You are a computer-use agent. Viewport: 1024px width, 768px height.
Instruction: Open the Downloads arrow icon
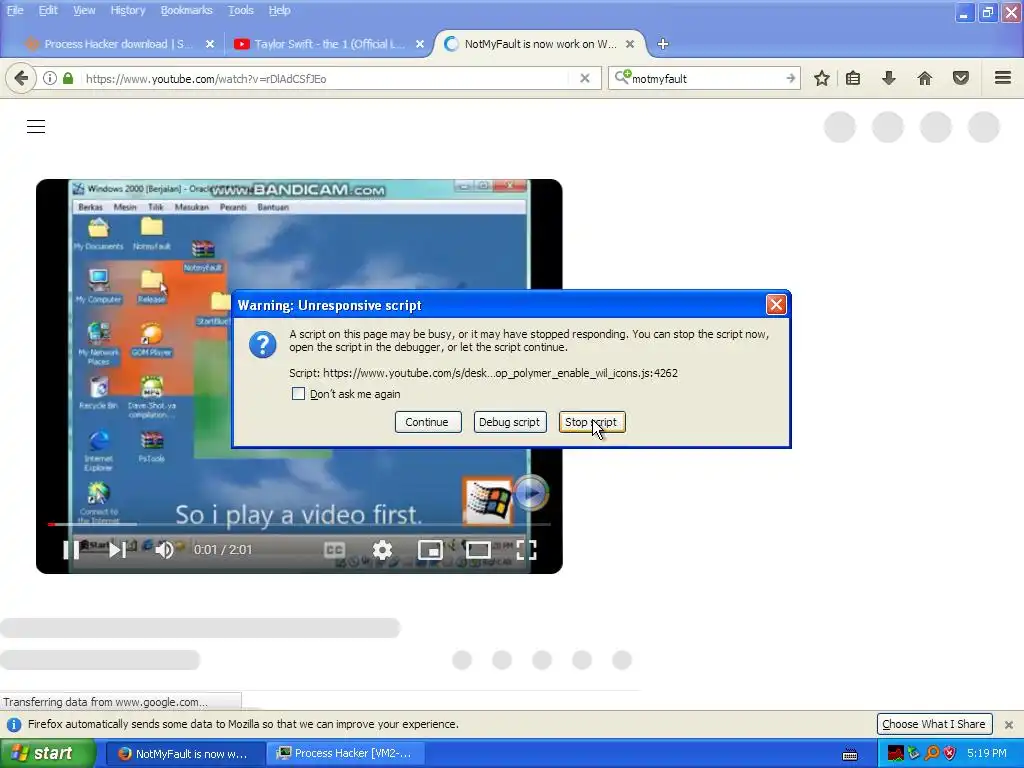click(888, 78)
